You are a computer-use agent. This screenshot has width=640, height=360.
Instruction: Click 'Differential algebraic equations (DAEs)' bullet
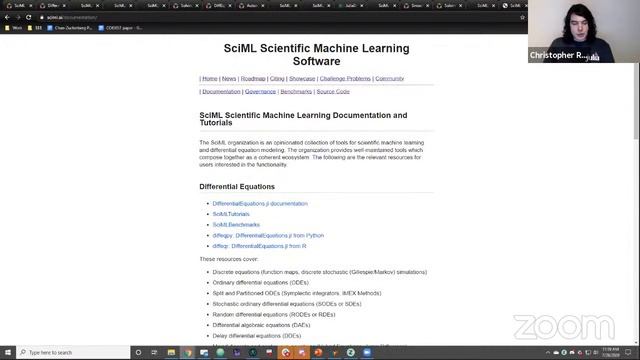(261, 325)
